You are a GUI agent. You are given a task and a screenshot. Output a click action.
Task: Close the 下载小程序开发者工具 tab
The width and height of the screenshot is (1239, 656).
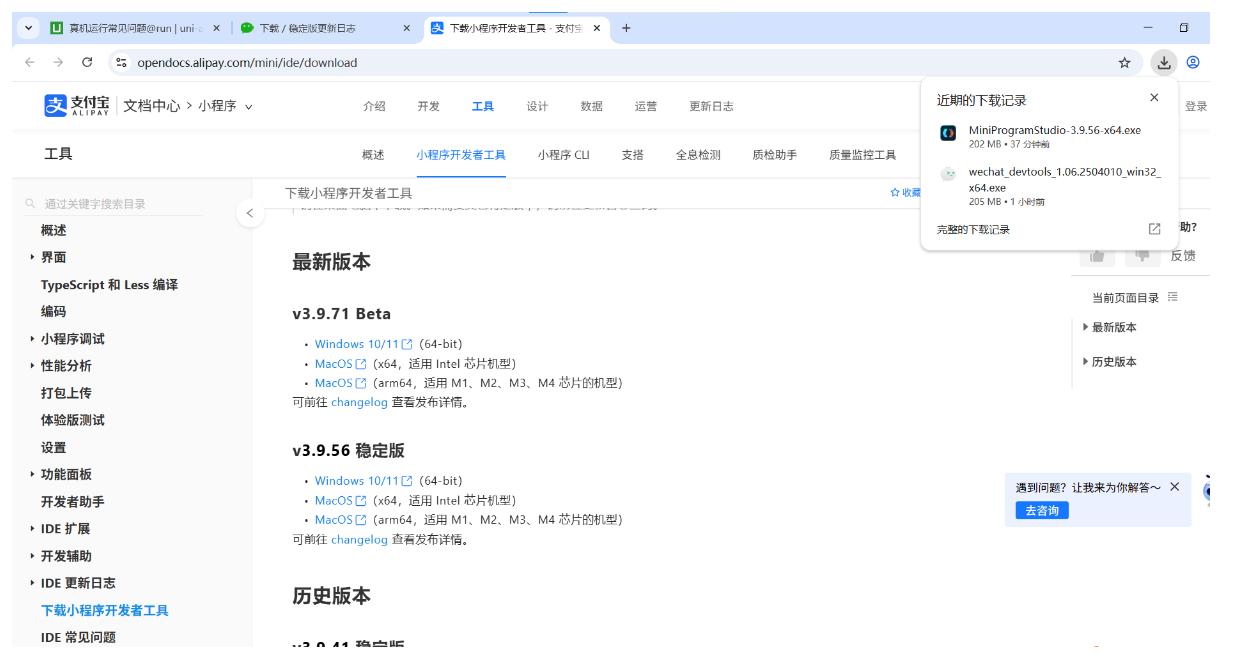(597, 28)
